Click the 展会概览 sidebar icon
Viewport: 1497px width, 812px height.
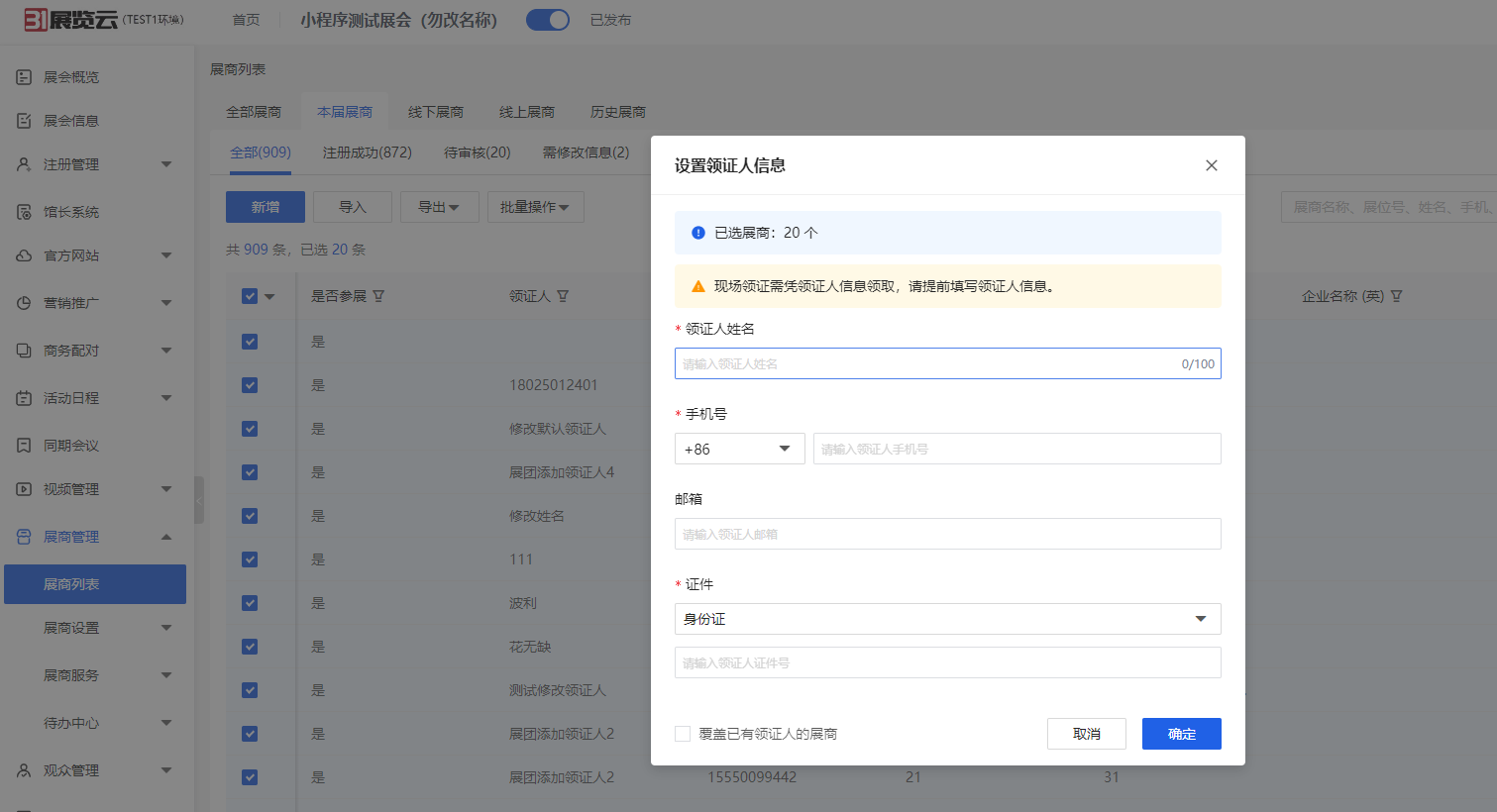tap(24, 76)
